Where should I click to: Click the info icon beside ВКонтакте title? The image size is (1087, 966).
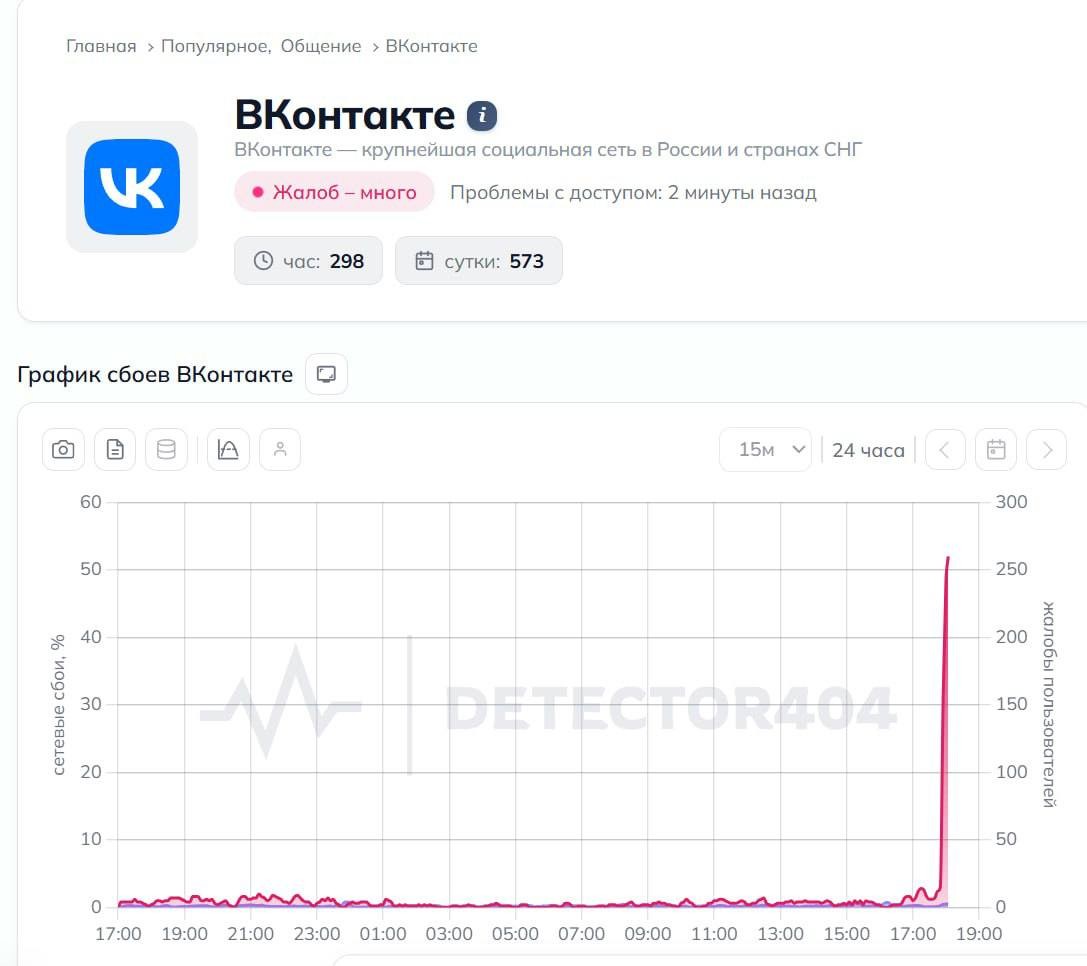(x=482, y=116)
